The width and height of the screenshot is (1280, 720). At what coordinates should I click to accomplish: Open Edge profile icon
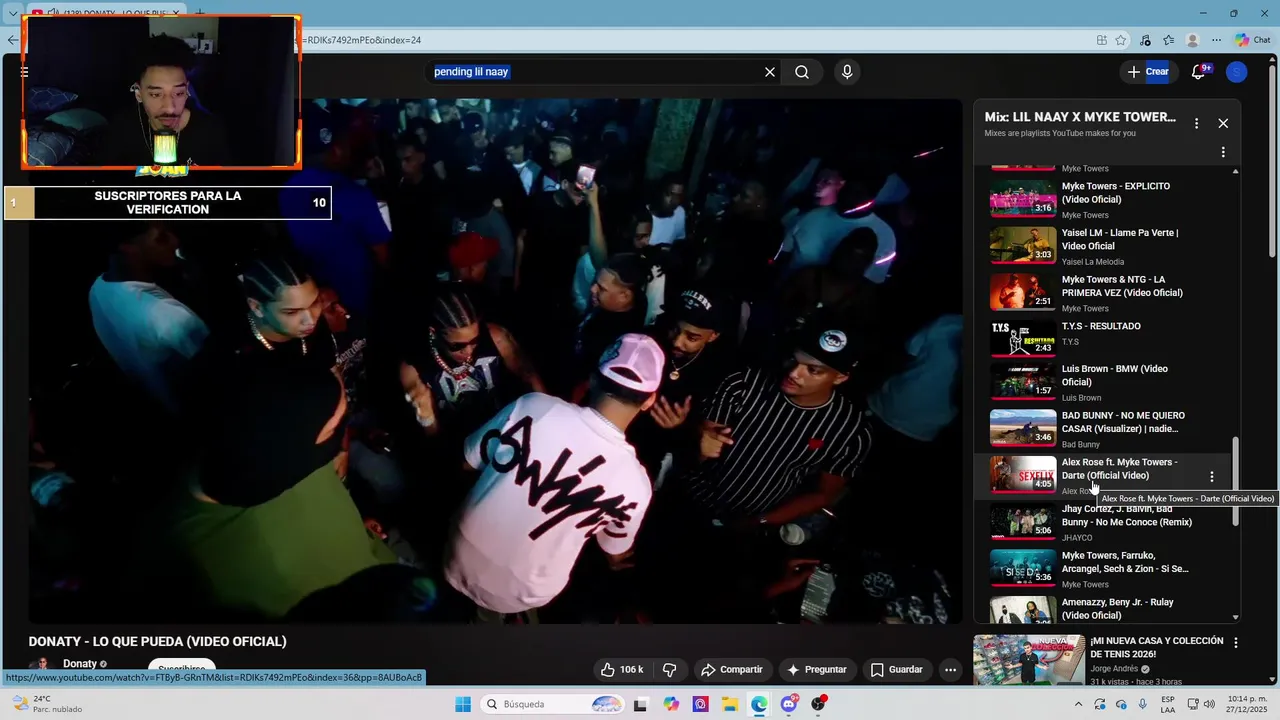coord(1192,40)
